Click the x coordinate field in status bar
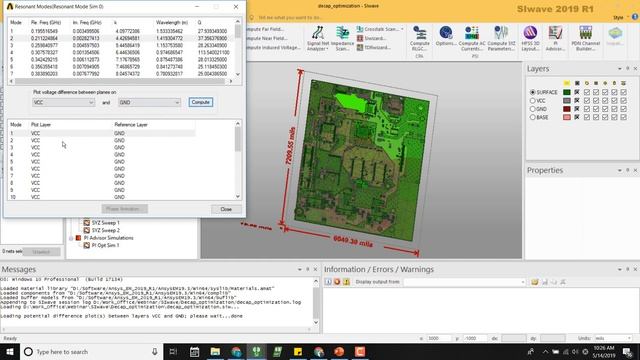 [439, 338]
